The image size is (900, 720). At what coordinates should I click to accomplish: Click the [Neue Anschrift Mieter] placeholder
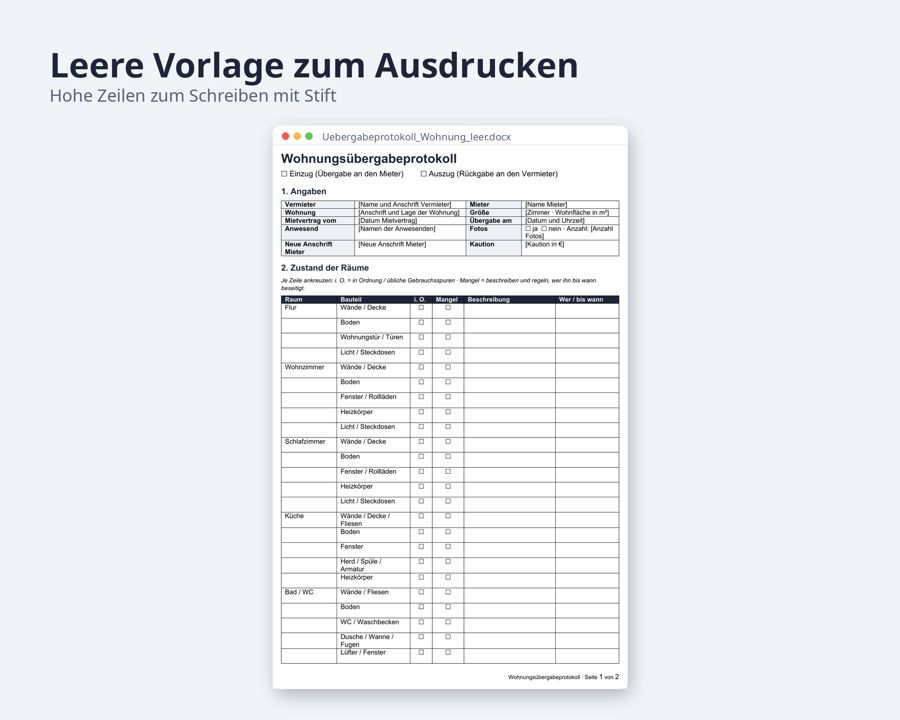(392, 244)
